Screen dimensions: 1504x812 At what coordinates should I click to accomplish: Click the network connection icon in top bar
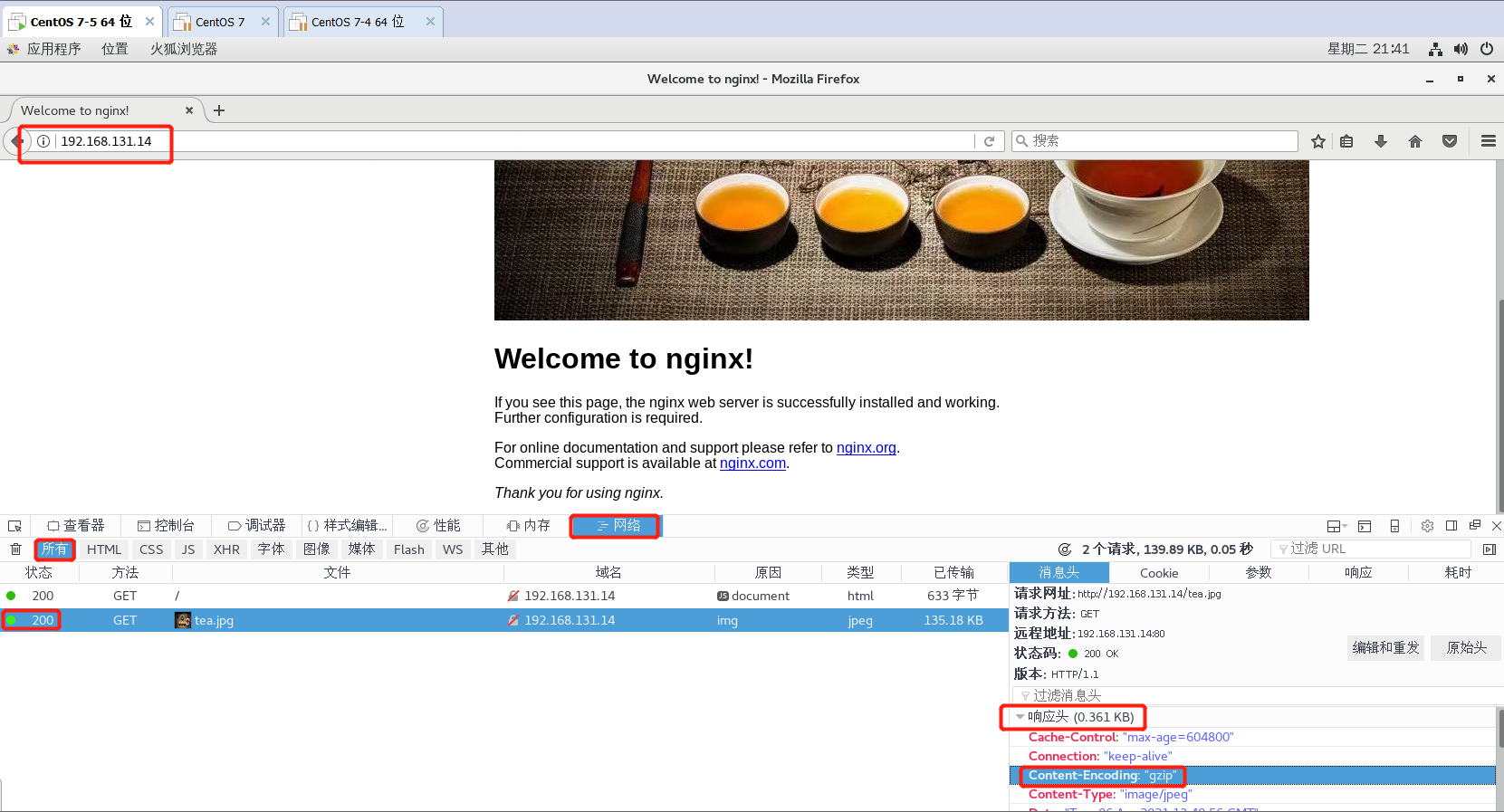pyautogui.click(x=1435, y=49)
